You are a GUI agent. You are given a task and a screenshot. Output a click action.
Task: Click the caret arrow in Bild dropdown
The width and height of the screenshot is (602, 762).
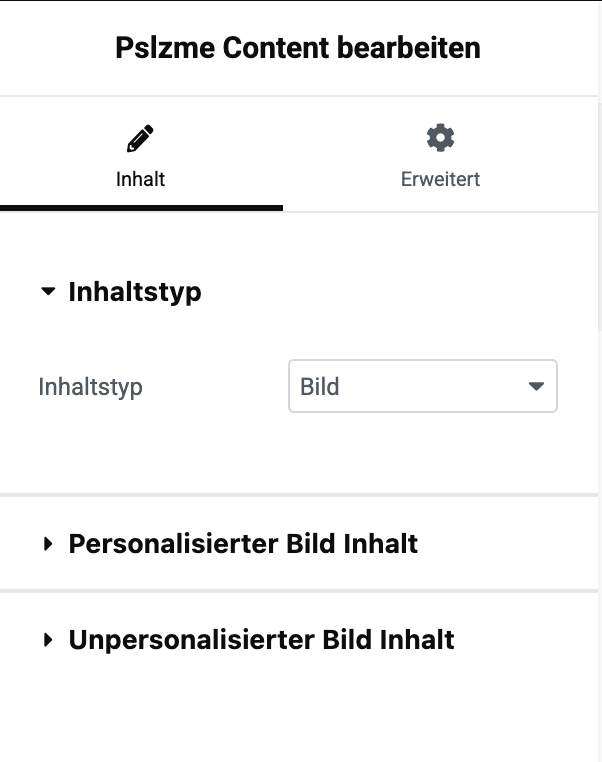pyautogui.click(x=536, y=386)
